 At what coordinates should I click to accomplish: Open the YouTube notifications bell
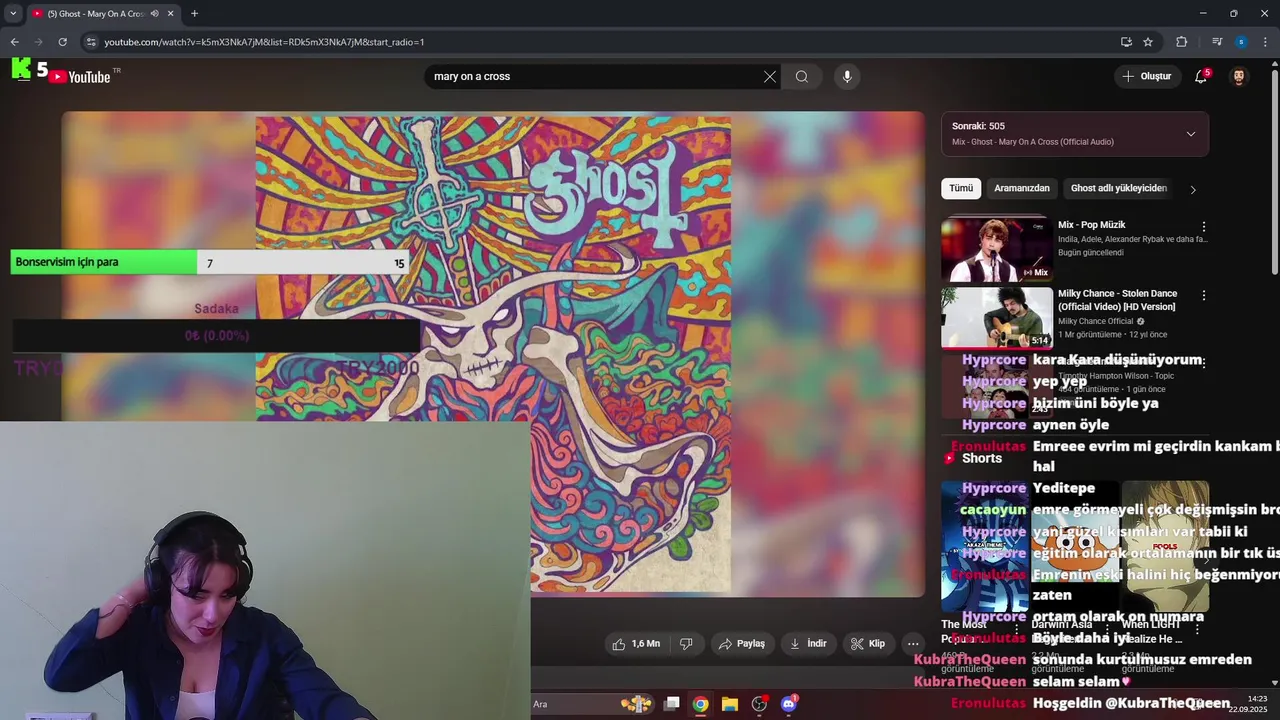(x=1201, y=76)
